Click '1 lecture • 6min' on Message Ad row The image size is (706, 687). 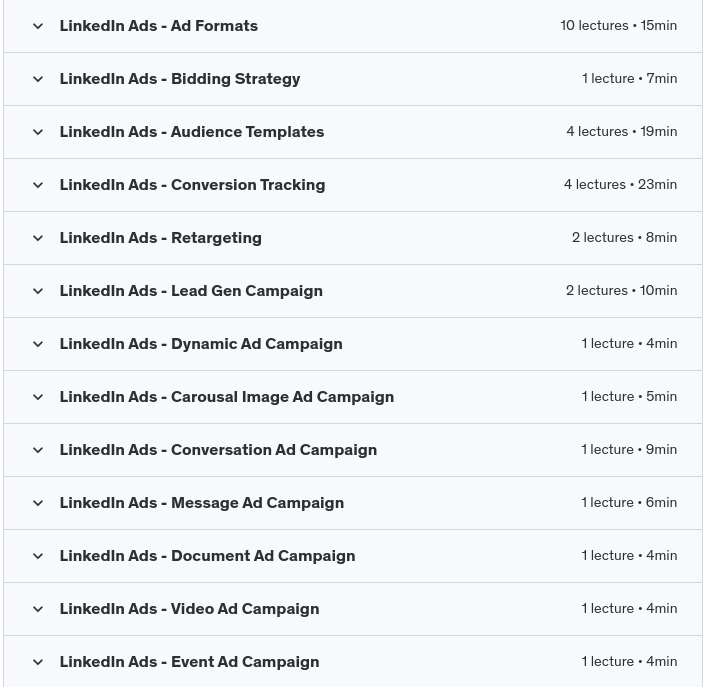[629, 503]
